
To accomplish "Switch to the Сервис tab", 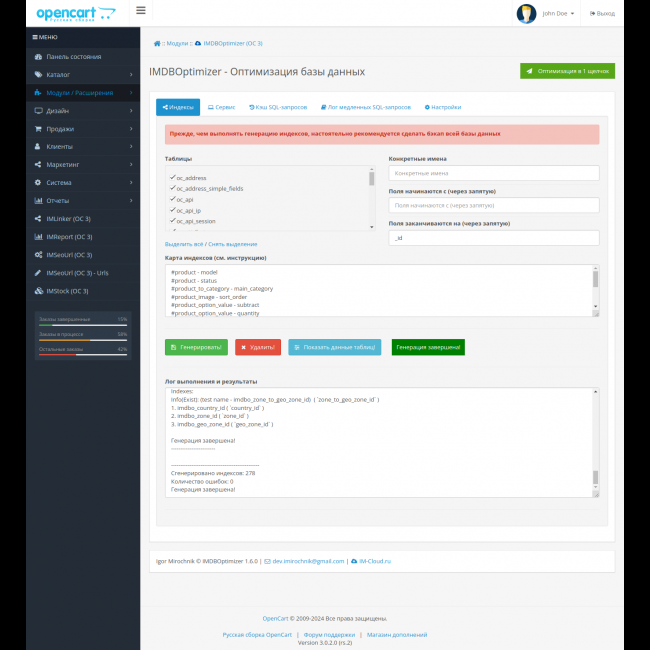I will (222, 106).
